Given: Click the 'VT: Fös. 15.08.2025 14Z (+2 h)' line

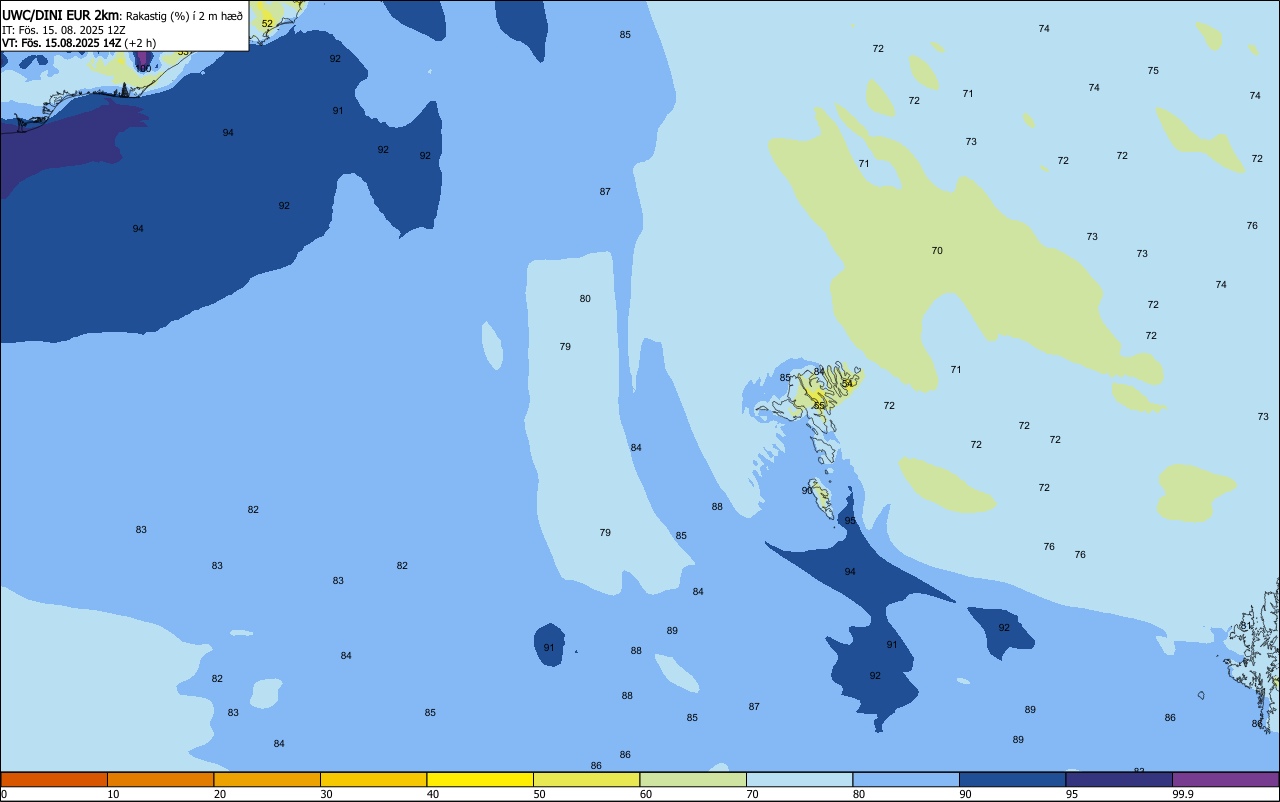Looking at the screenshot, I should [x=78, y=43].
